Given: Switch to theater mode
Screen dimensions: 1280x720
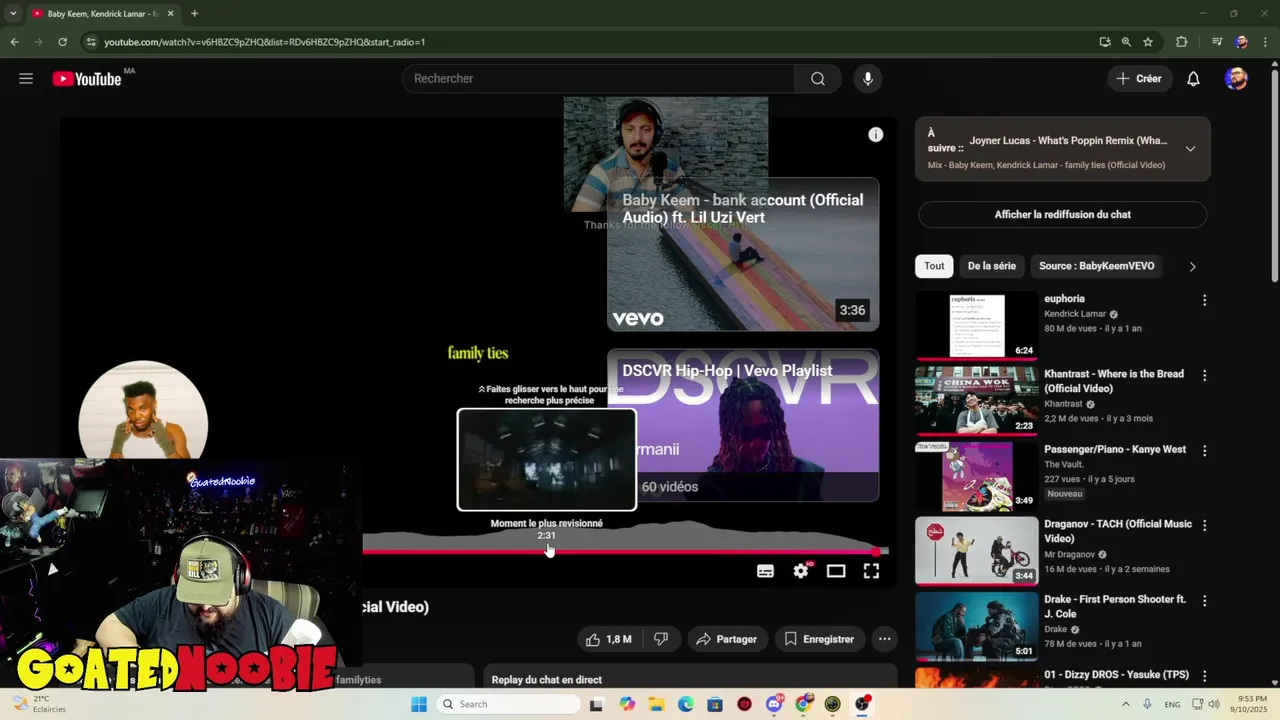Looking at the screenshot, I should [836, 571].
